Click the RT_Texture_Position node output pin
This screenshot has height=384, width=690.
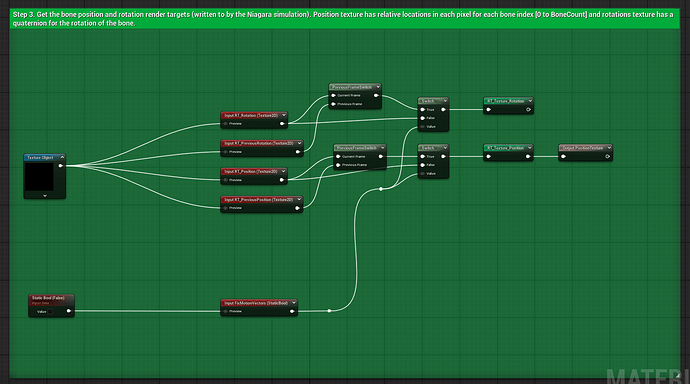tap(529, 157)
